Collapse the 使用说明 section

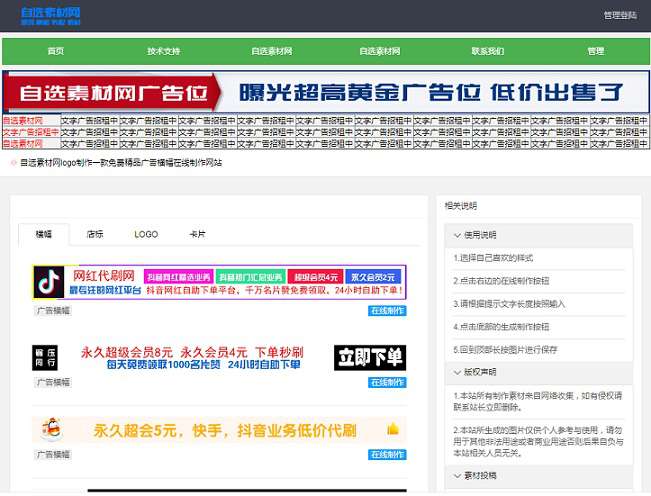[x=539, y=235]
